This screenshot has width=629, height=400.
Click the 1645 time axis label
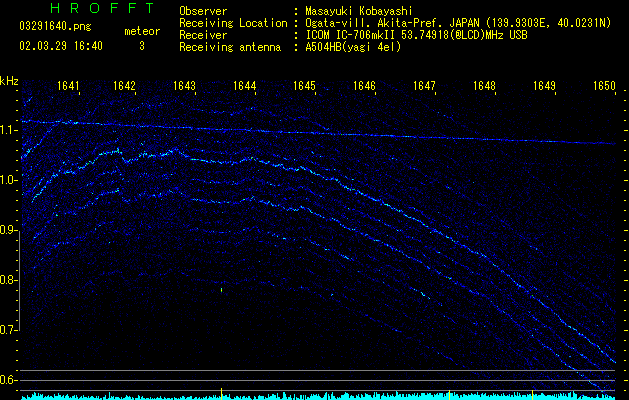[x=304, y=86]
